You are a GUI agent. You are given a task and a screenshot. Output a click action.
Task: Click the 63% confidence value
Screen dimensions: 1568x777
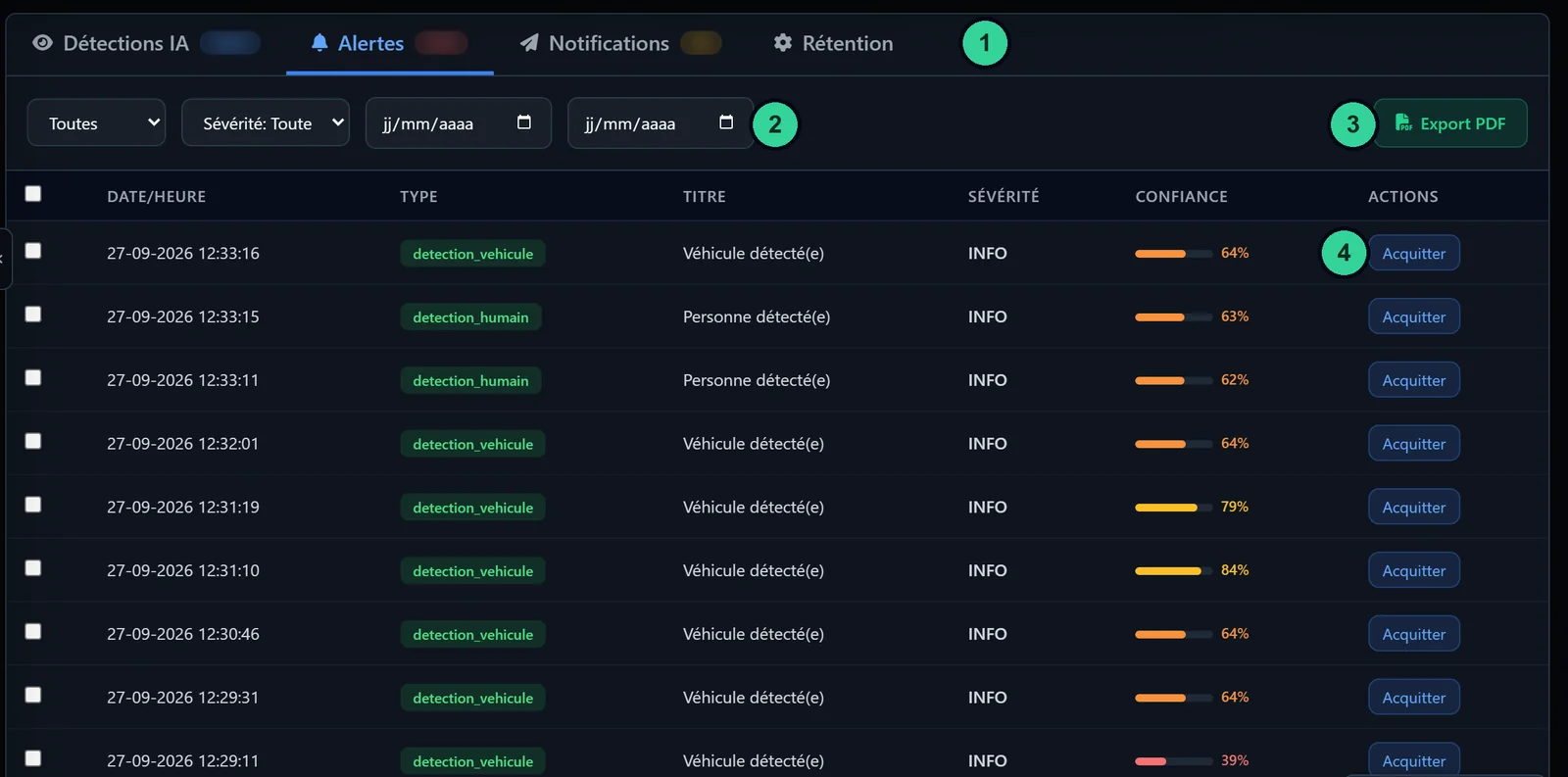[x=1235, y=316]
